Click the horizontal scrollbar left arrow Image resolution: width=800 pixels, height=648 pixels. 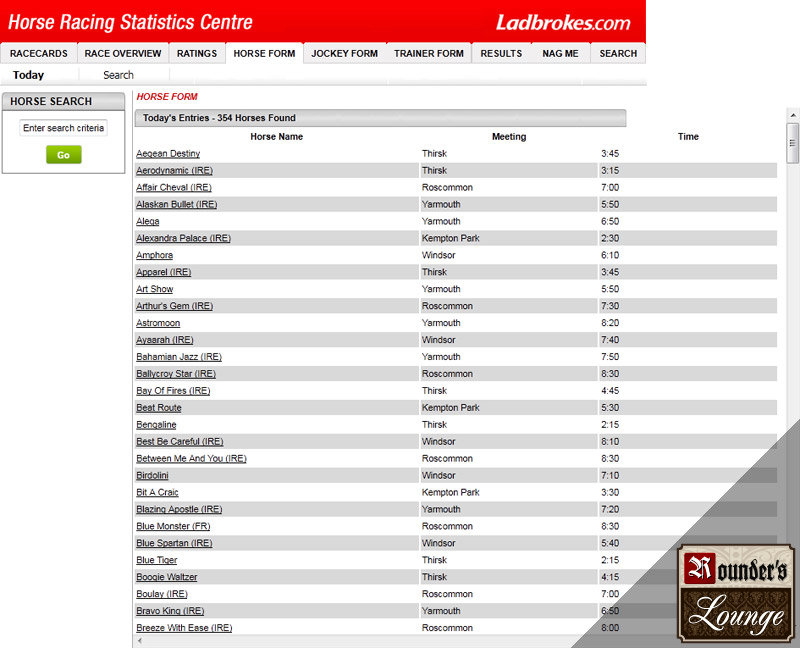[x=140, y=641]
